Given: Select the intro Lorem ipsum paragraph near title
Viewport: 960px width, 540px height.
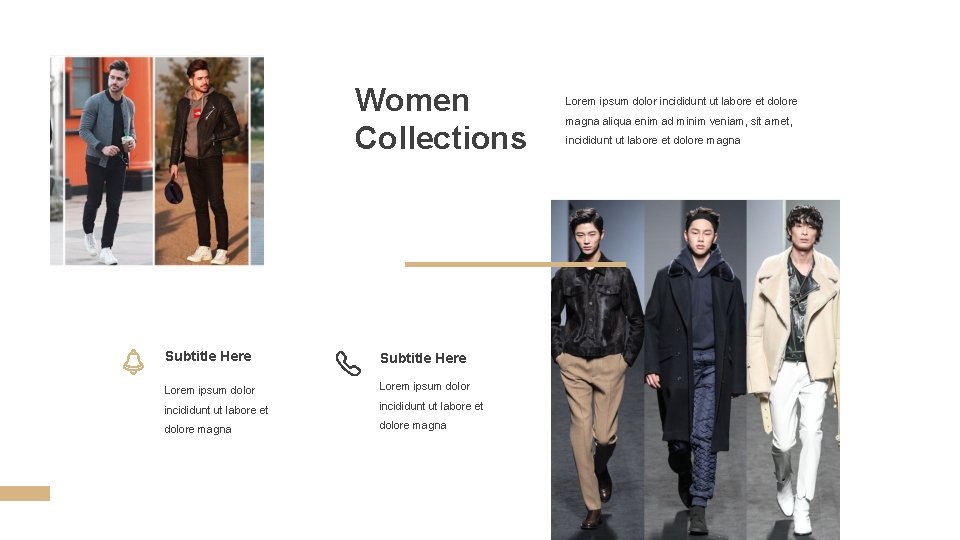Looking at the screenshot, I should (x=681, y=121).
